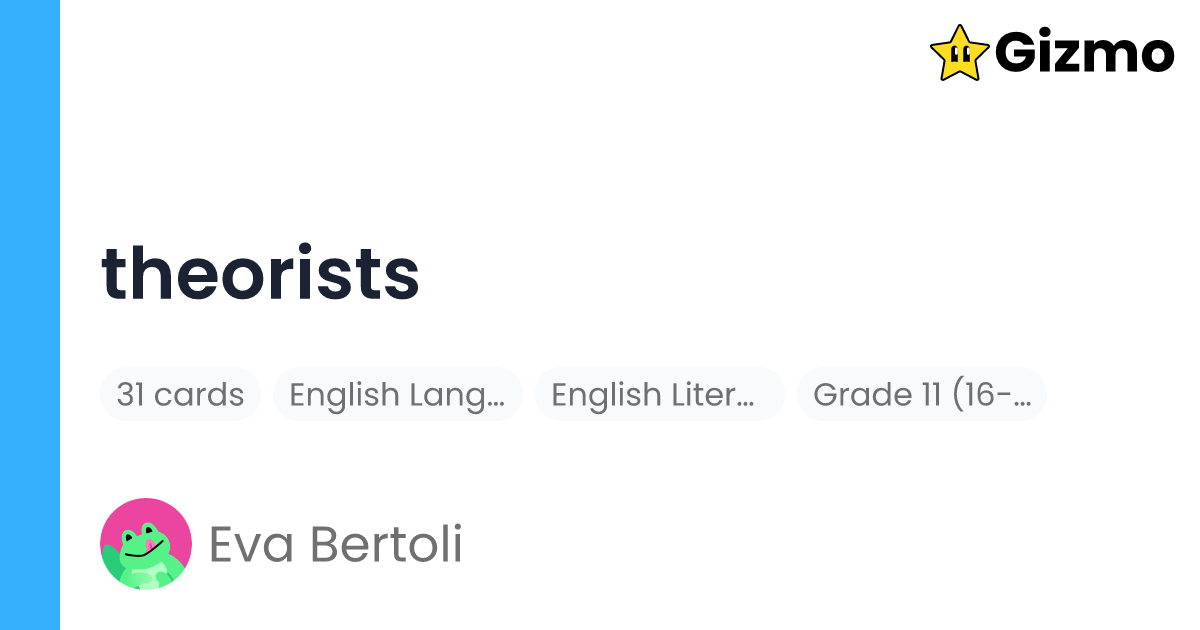Choose the "Grade 11 (16-..." tag
This screenshot has width=1200, height=630.
click(921, 394)
